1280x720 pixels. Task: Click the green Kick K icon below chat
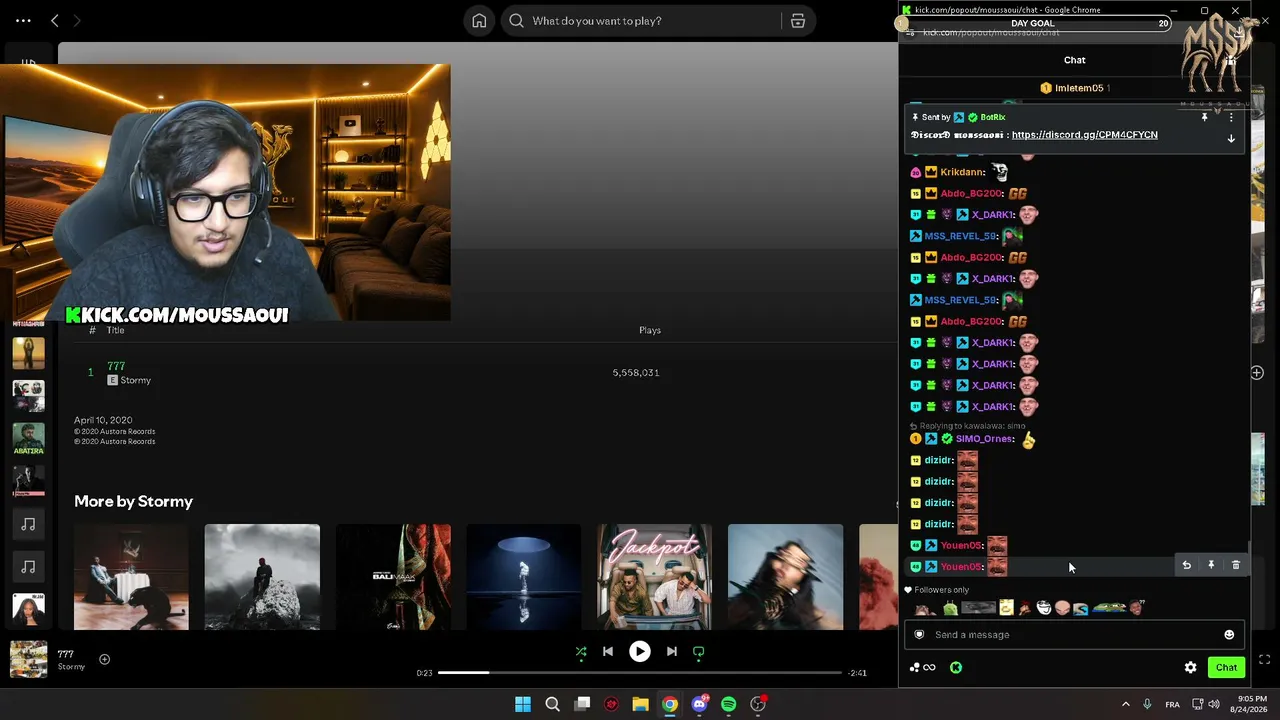(956, 668)
